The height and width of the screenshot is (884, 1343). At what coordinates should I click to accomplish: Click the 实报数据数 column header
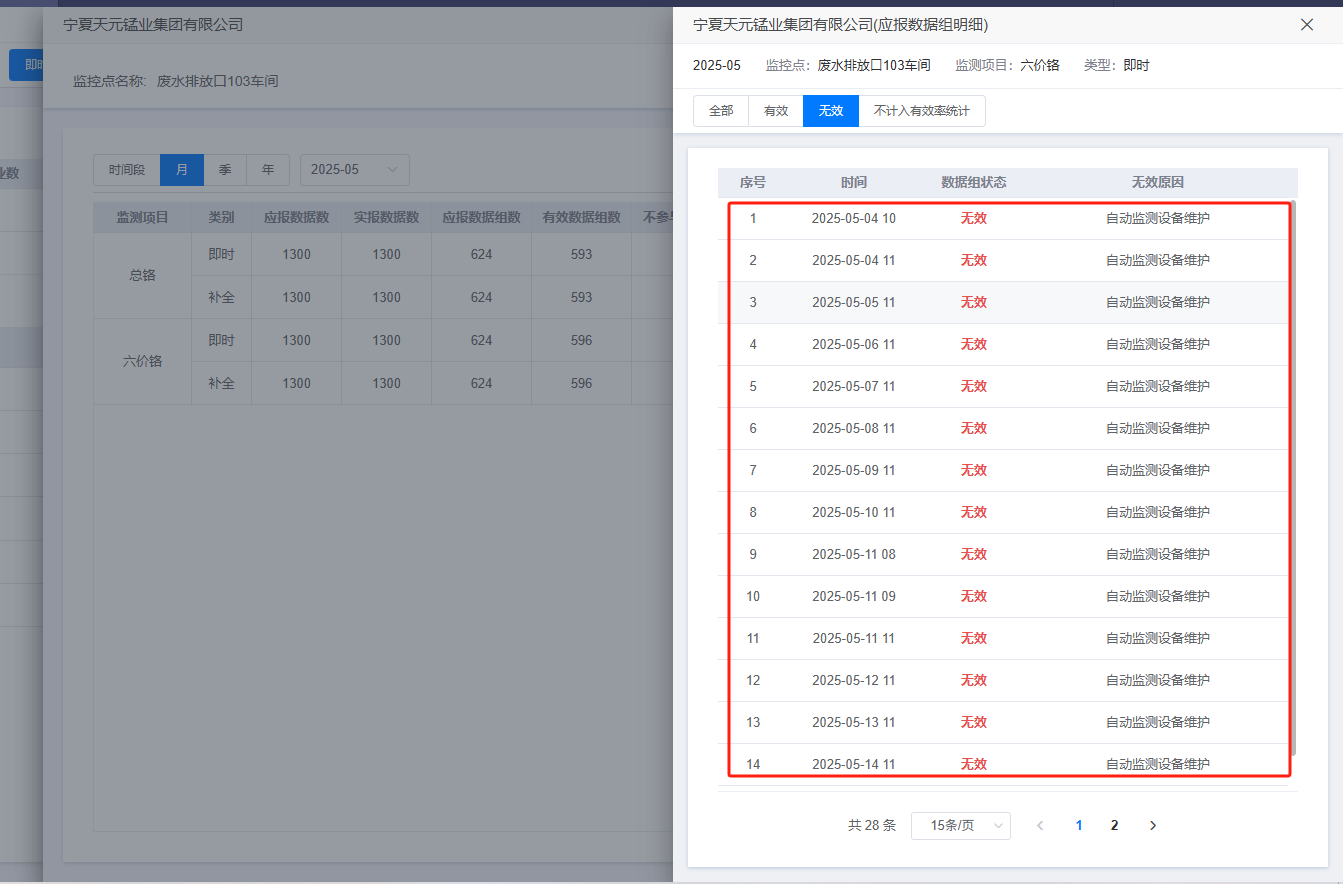click(386, 217)
